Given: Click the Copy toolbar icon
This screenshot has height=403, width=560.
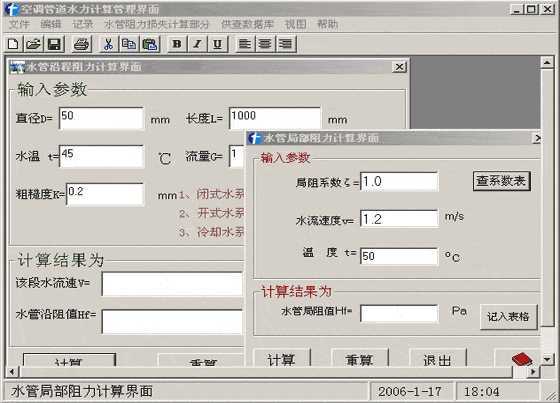Looking at the screenshot, I should coord(129,44).
